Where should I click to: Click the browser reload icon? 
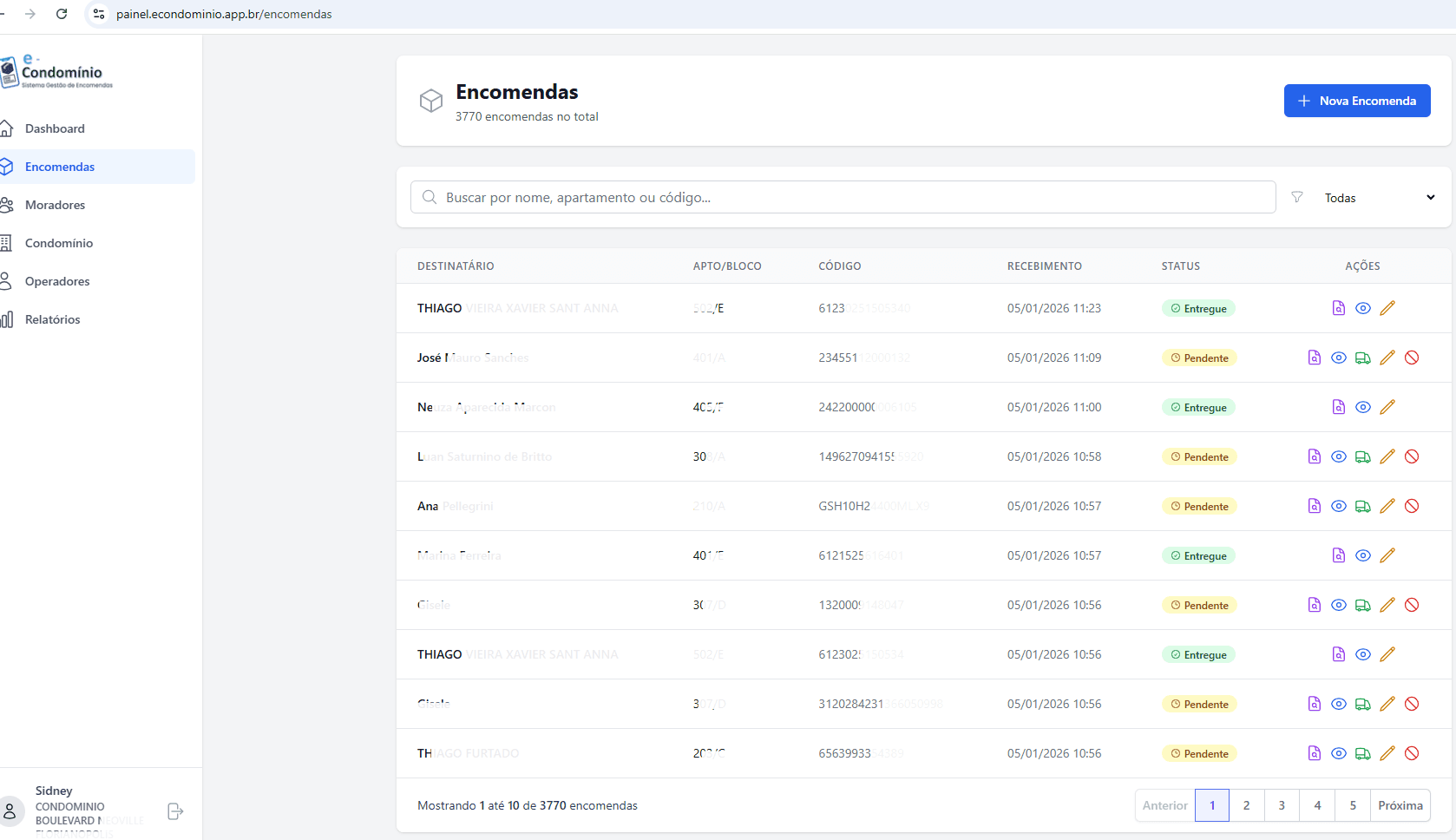[62, 14]
